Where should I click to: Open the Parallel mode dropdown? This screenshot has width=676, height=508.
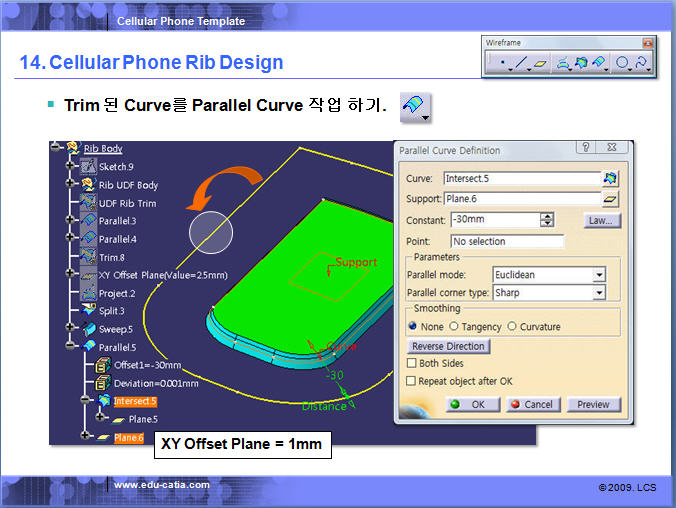click(x=599, y=275)
